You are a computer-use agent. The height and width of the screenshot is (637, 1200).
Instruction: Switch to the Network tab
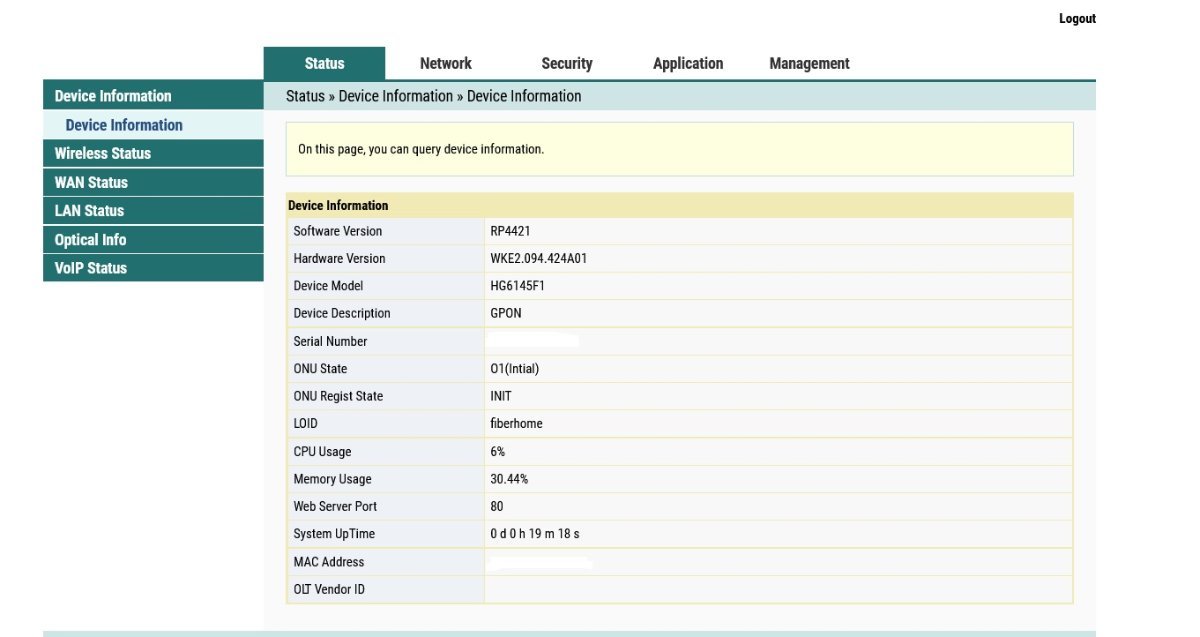445,63
